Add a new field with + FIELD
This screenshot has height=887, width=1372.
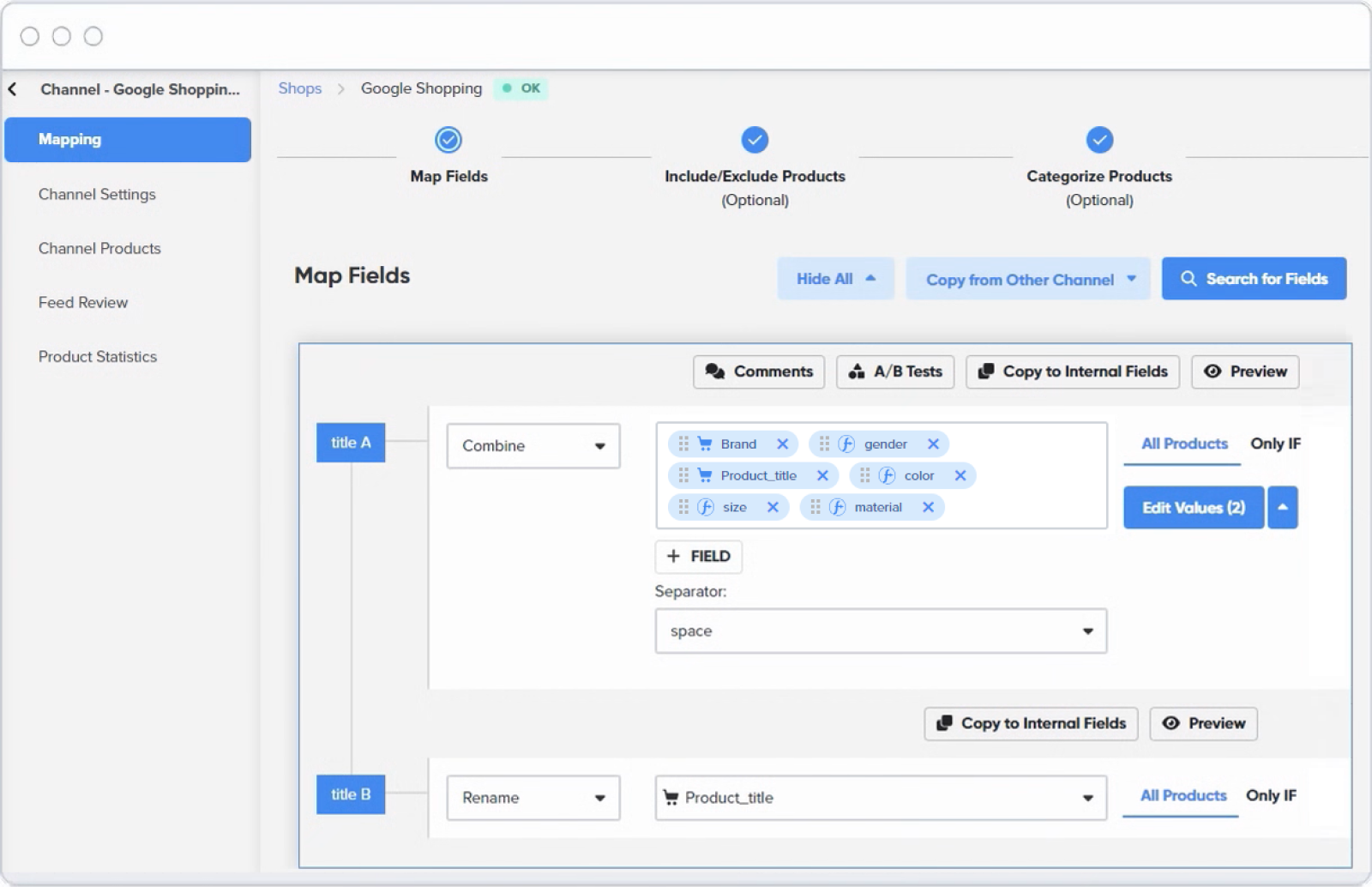click(698, 557)
